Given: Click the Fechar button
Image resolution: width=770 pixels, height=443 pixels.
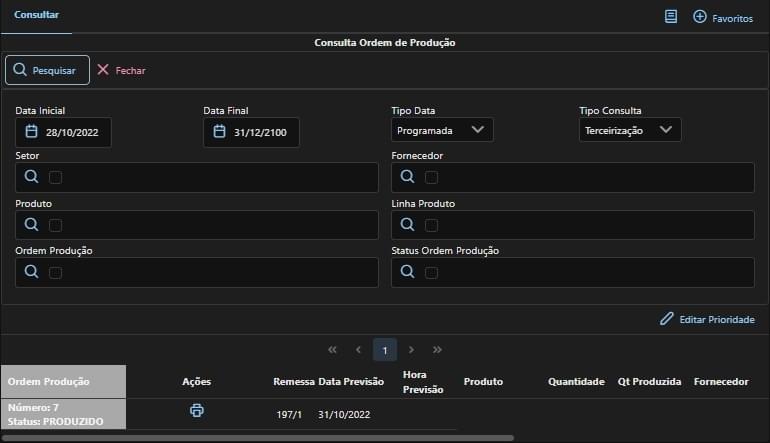Looking at the screenshot, I should click(121, 70).
